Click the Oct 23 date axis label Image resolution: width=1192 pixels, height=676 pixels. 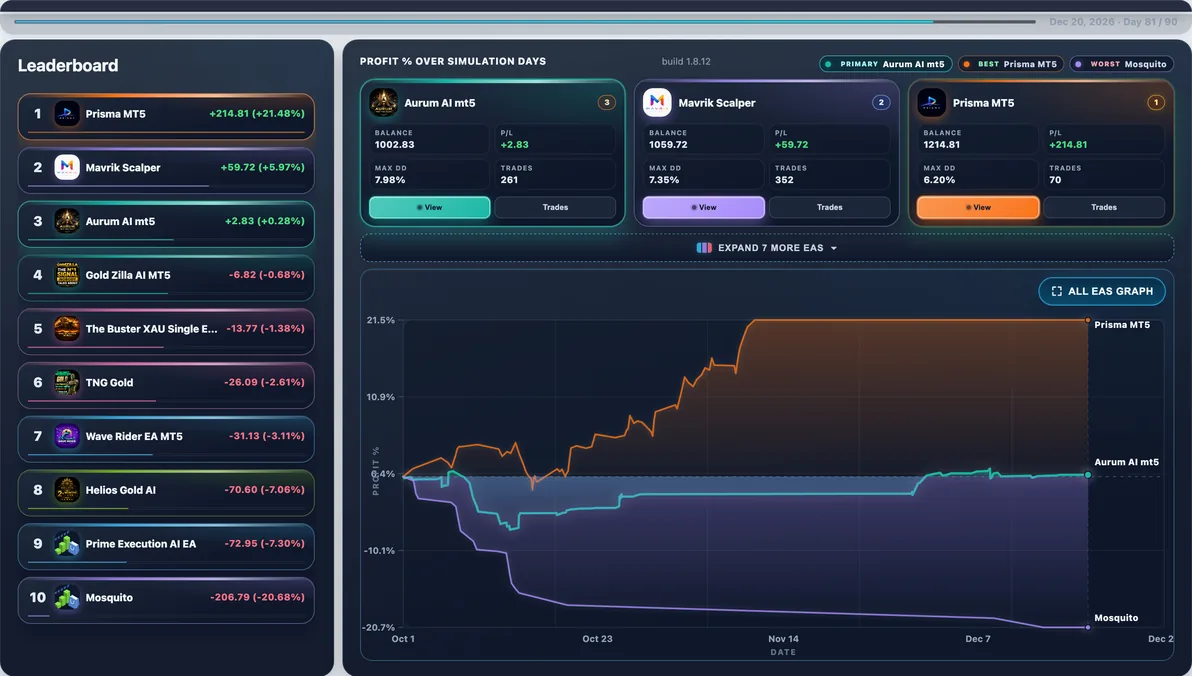[598, 639]
